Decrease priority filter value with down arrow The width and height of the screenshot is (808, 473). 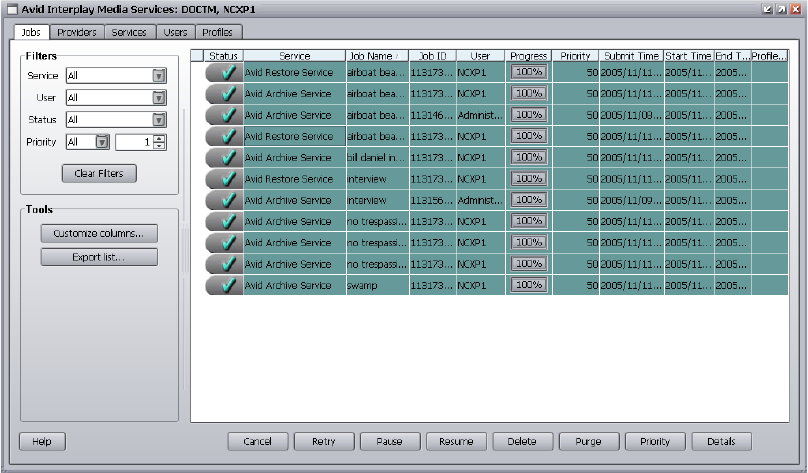159,146
